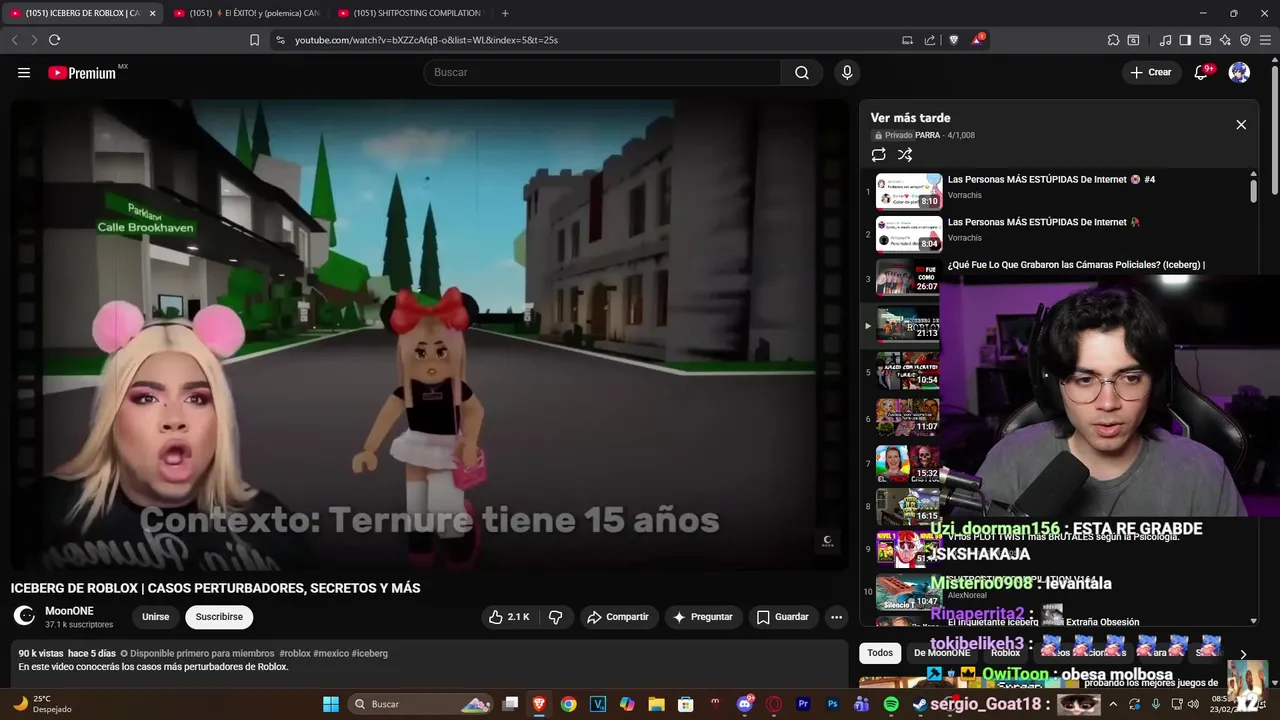Reload the page in browser
This screenshot has width=1280, height=720.
coord(54,40)
